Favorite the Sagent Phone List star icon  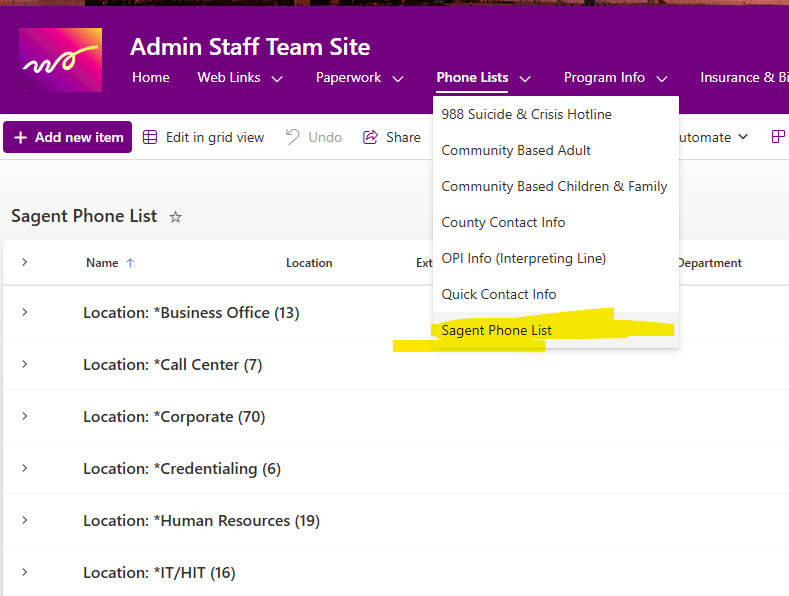coord(176,216)
